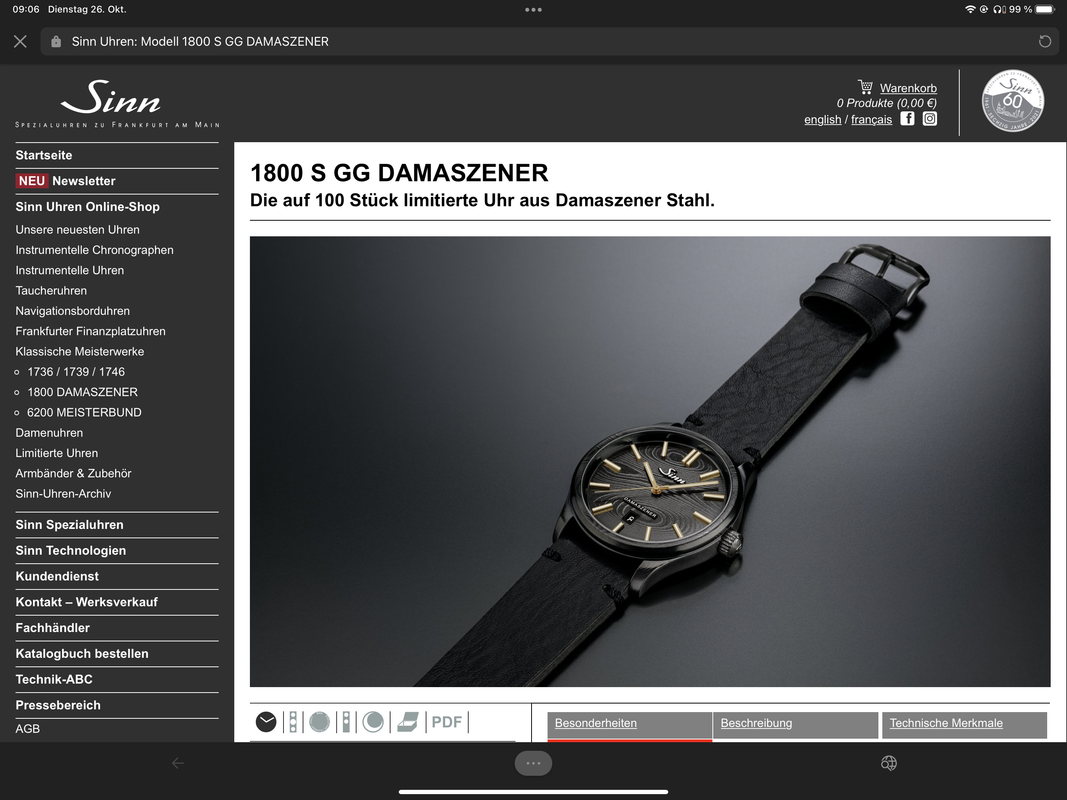Open Armbänder & Zubehör category
Viewport: 1067px width, 800px height.
(73, 473)
